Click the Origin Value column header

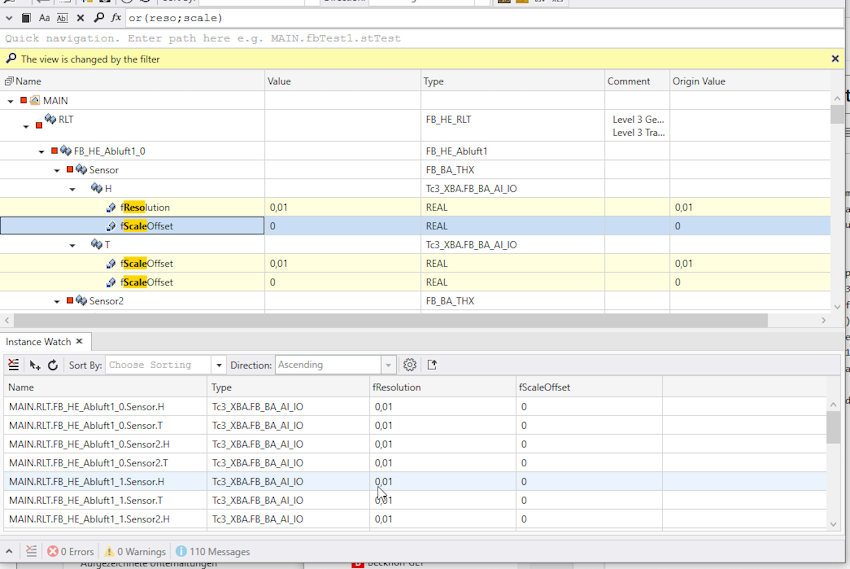tap(750, 81)
